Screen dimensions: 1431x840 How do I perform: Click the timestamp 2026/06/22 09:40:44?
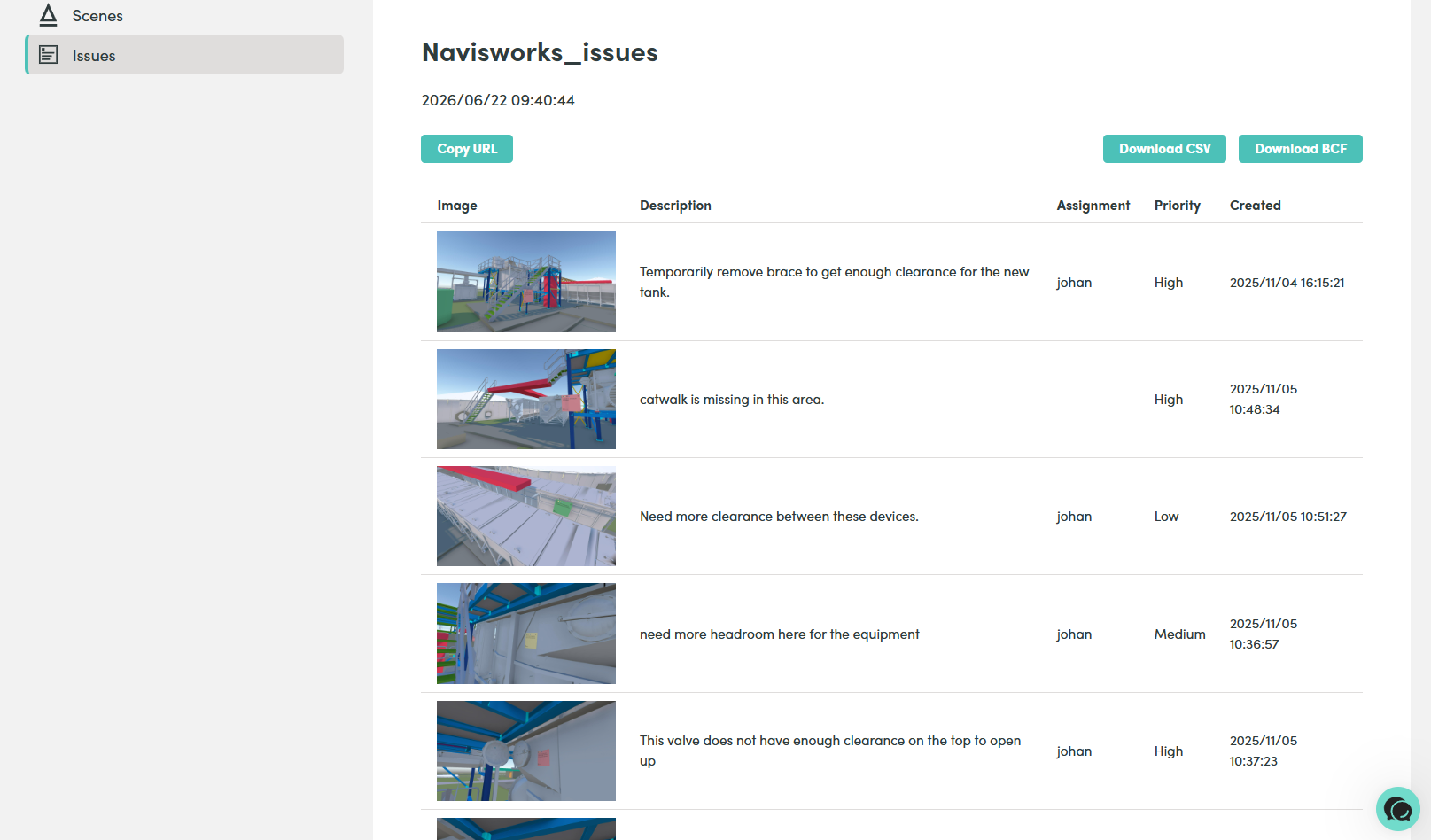coord(498,100)
